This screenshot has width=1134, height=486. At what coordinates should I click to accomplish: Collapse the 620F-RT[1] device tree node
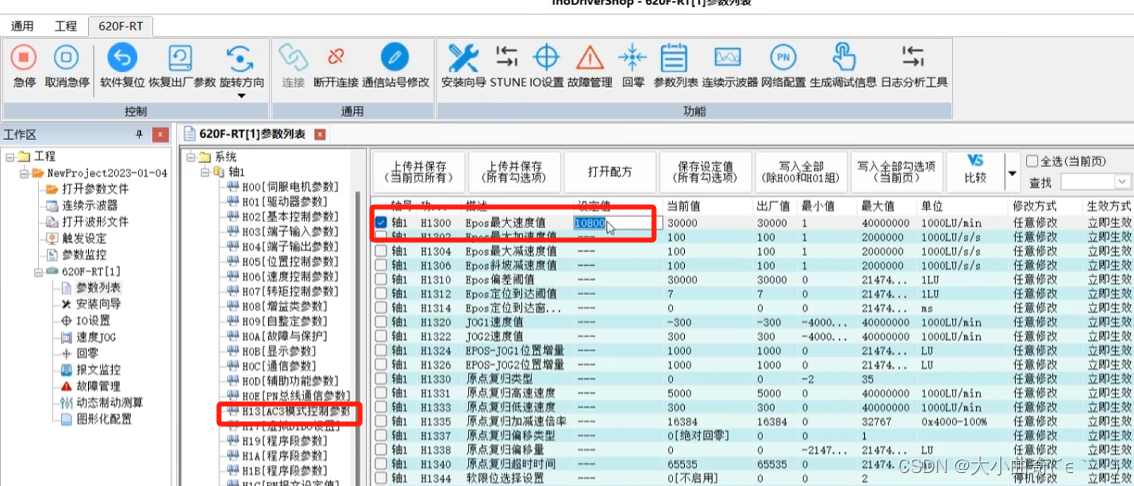point(38,271)
